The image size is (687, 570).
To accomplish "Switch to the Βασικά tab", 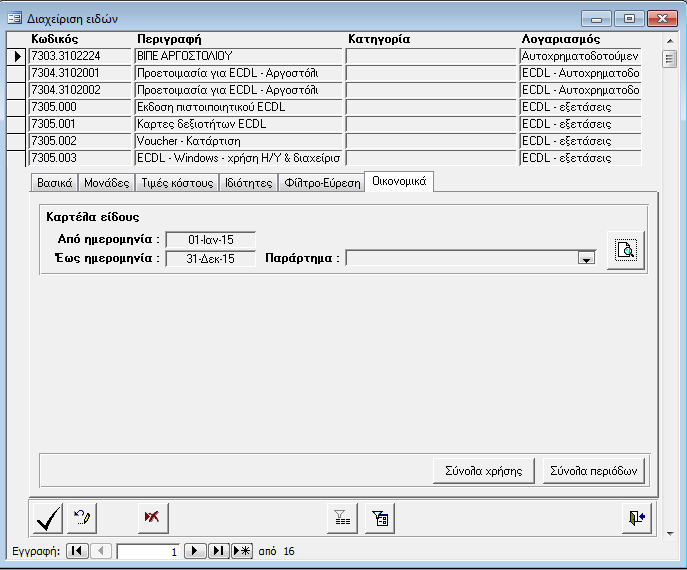I will (54, 183).
